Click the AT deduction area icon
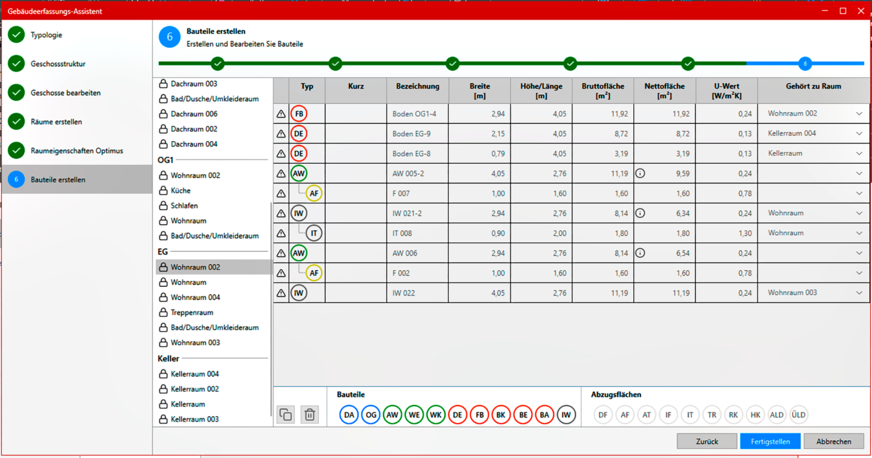The width and height of the screenshot is (872, 458). pyautogui.click(x=647, y=415)
